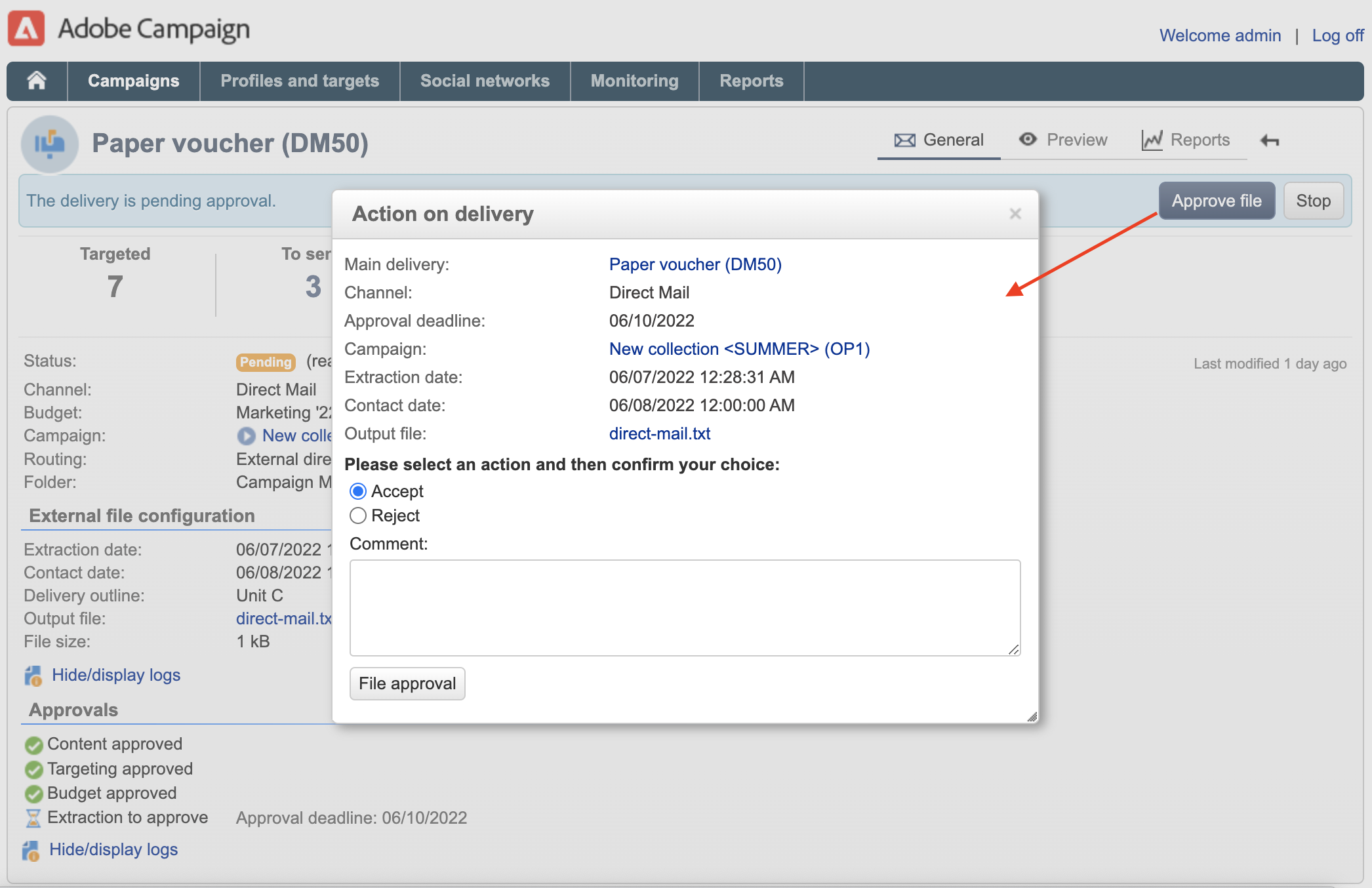Viewport: 1372px width, 888px height.
Task: Click the Adobe Campaign logo icon
Action: (26, 29)
